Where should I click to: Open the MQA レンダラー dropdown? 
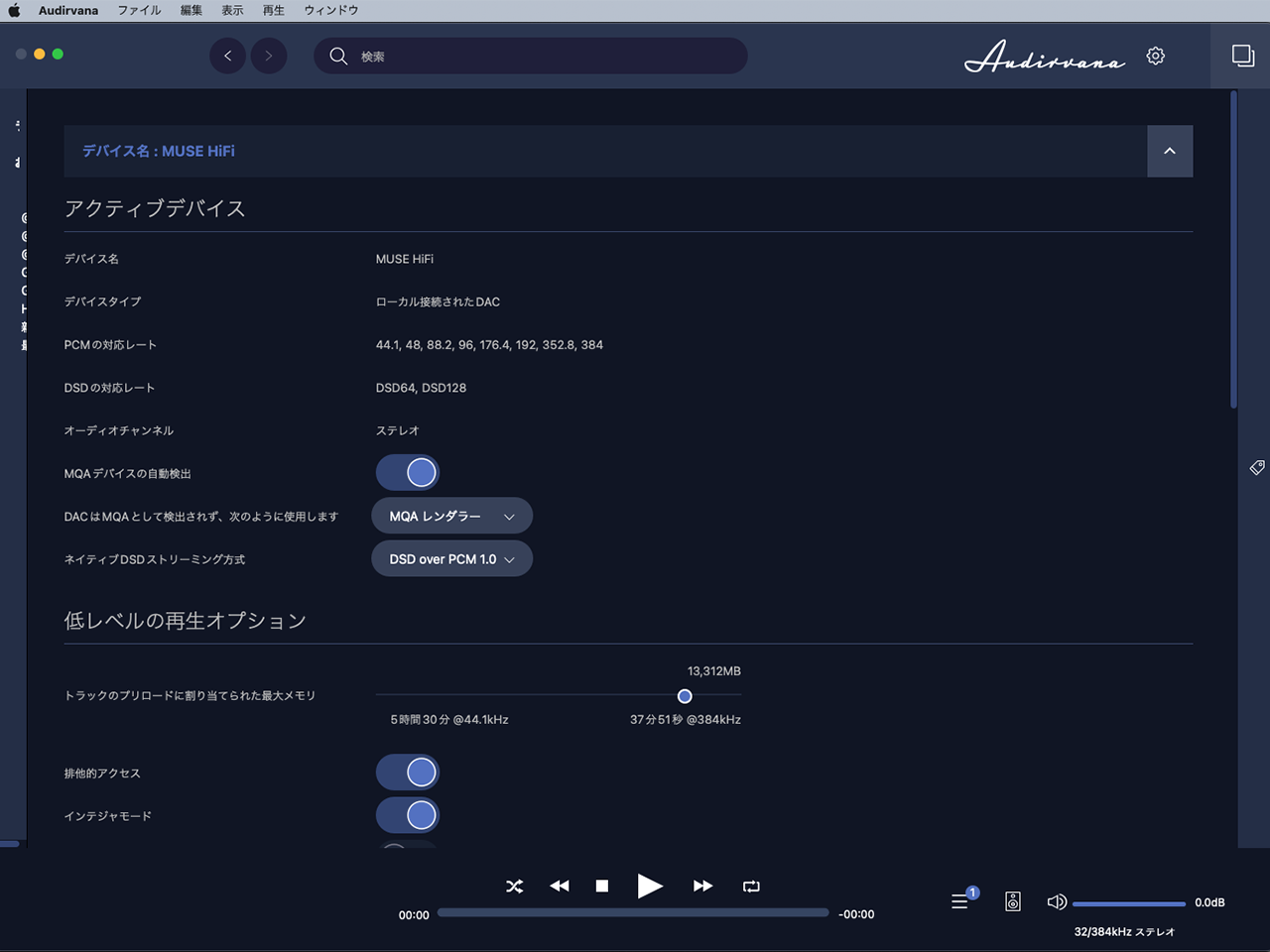452,516
